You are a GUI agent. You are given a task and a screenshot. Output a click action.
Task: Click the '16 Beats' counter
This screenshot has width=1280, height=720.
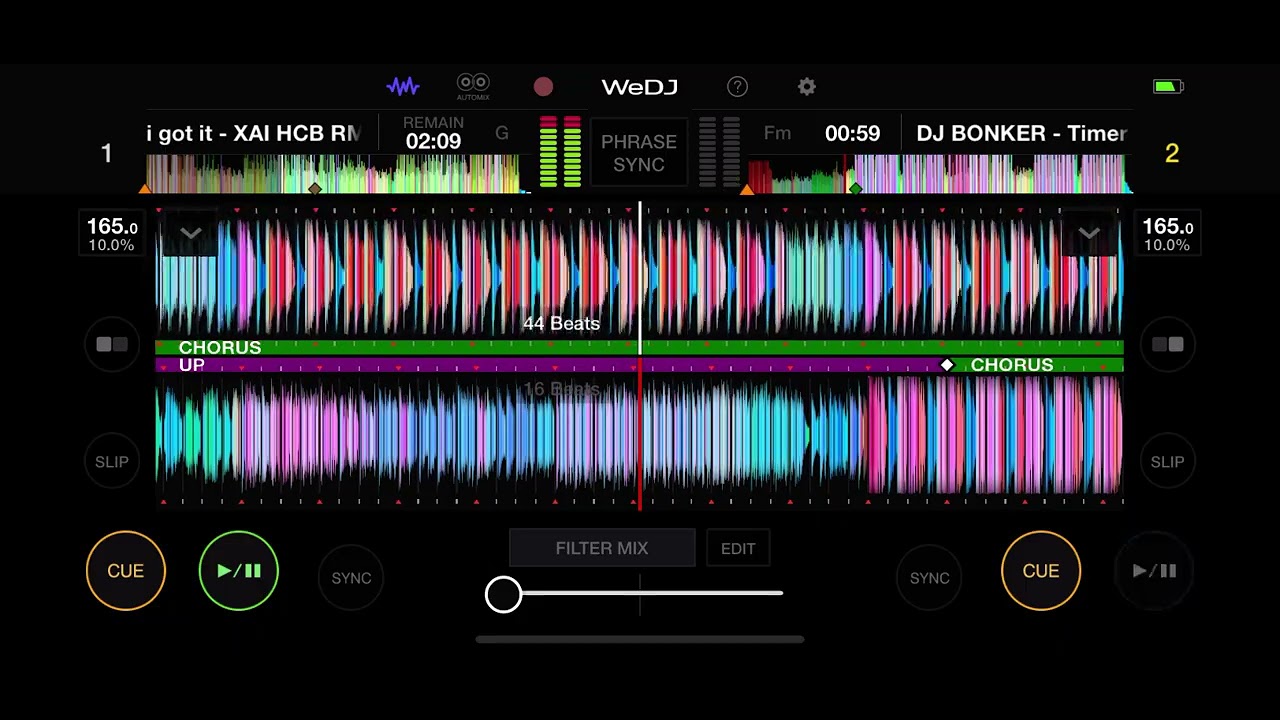pos(562,389)
